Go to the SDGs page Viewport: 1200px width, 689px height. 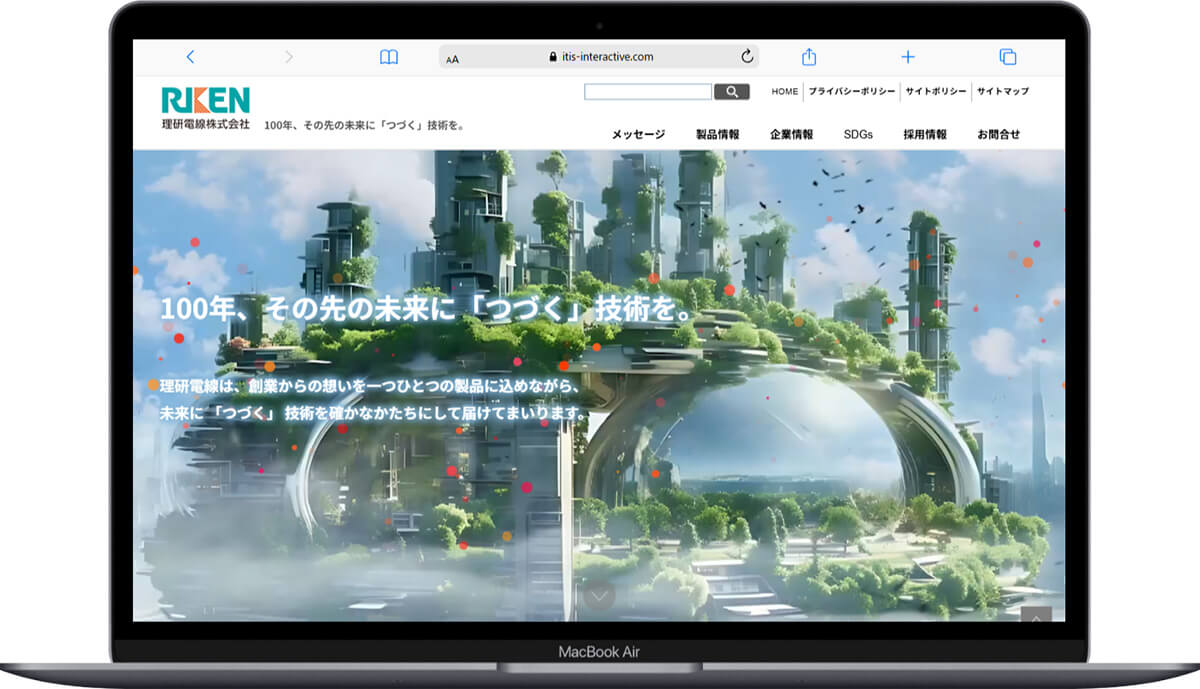(x=858, y=134)
